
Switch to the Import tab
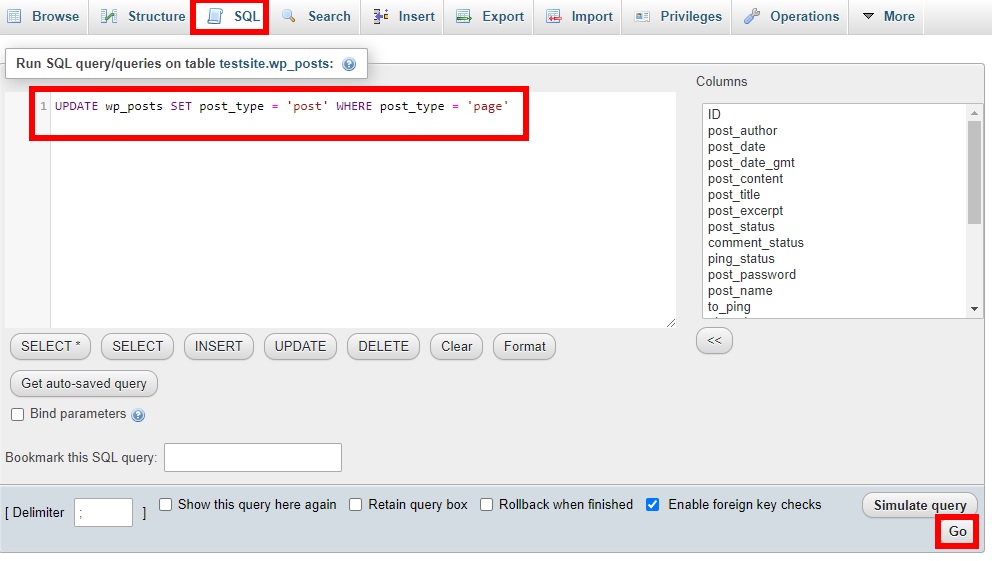578,16
